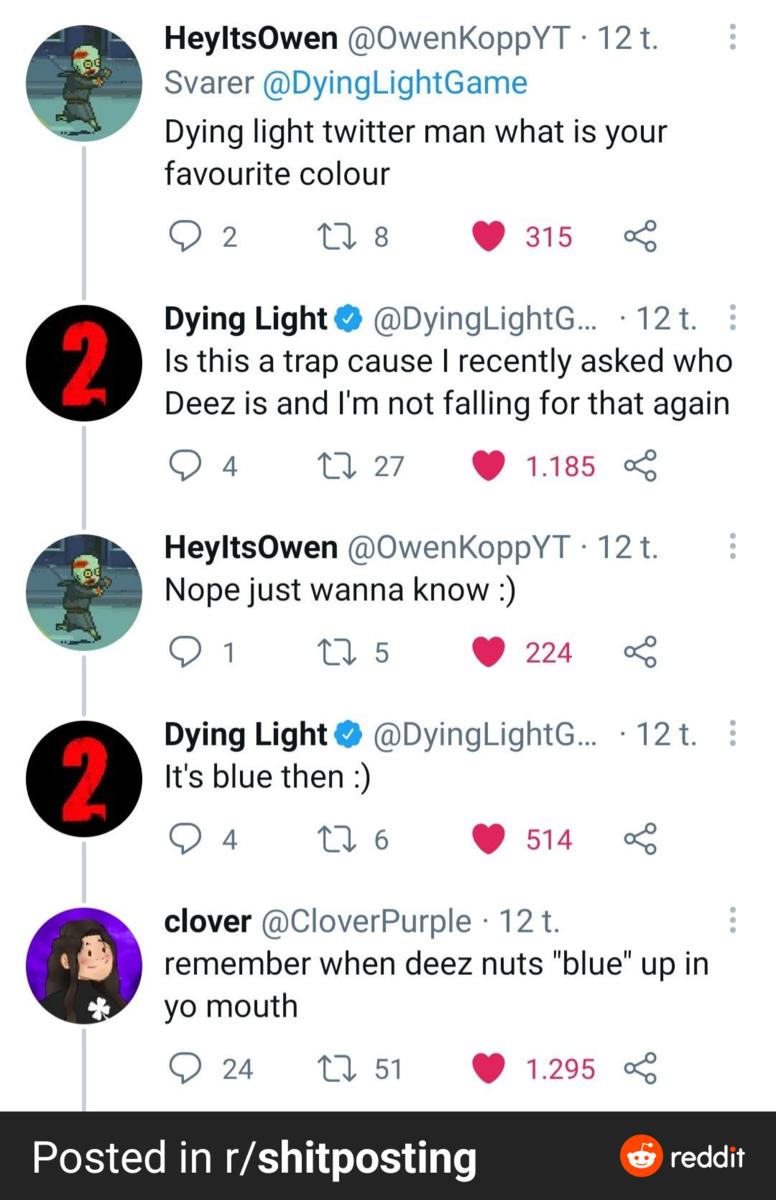
Task: Open clover's purple avatar picture
Action: 84,965
